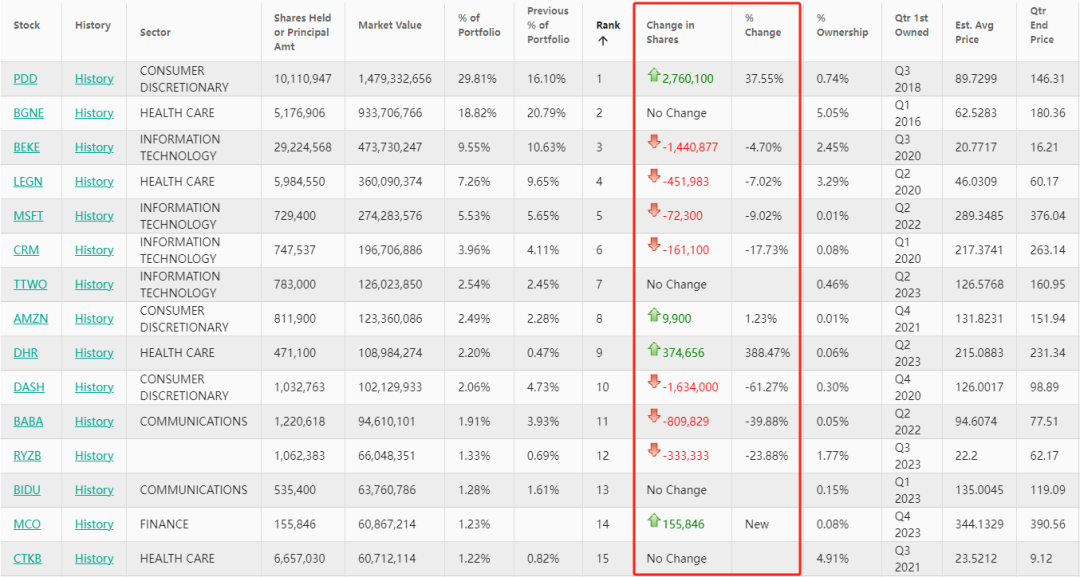Open the BIDU stock link

(27, 490)
